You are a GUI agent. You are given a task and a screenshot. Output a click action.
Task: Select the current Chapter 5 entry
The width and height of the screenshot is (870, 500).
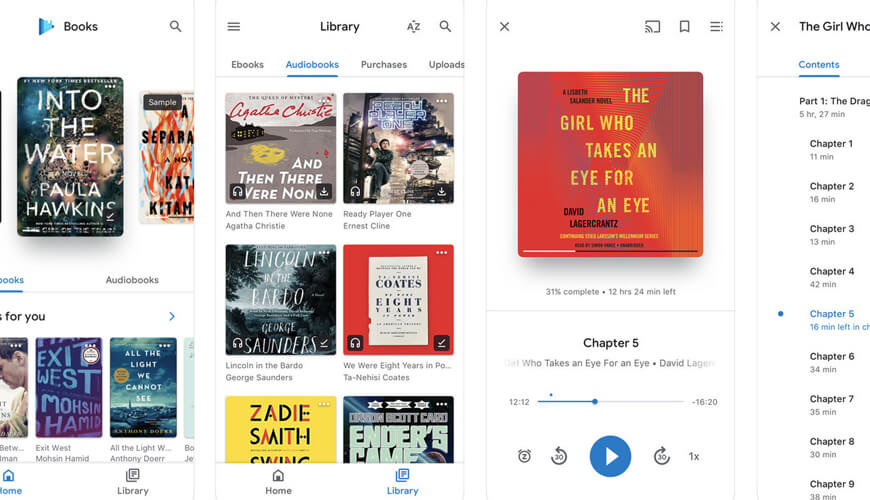tap(839, 320)
